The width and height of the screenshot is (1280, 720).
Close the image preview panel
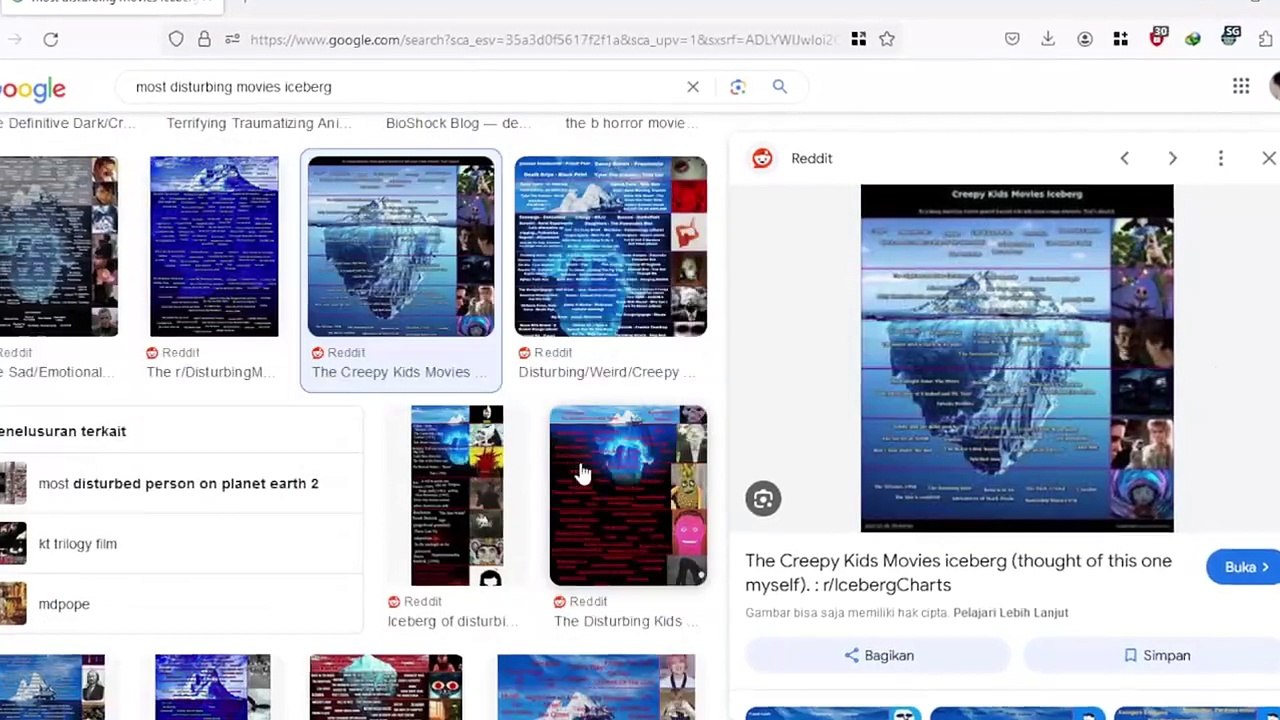tap(1268, 158)
